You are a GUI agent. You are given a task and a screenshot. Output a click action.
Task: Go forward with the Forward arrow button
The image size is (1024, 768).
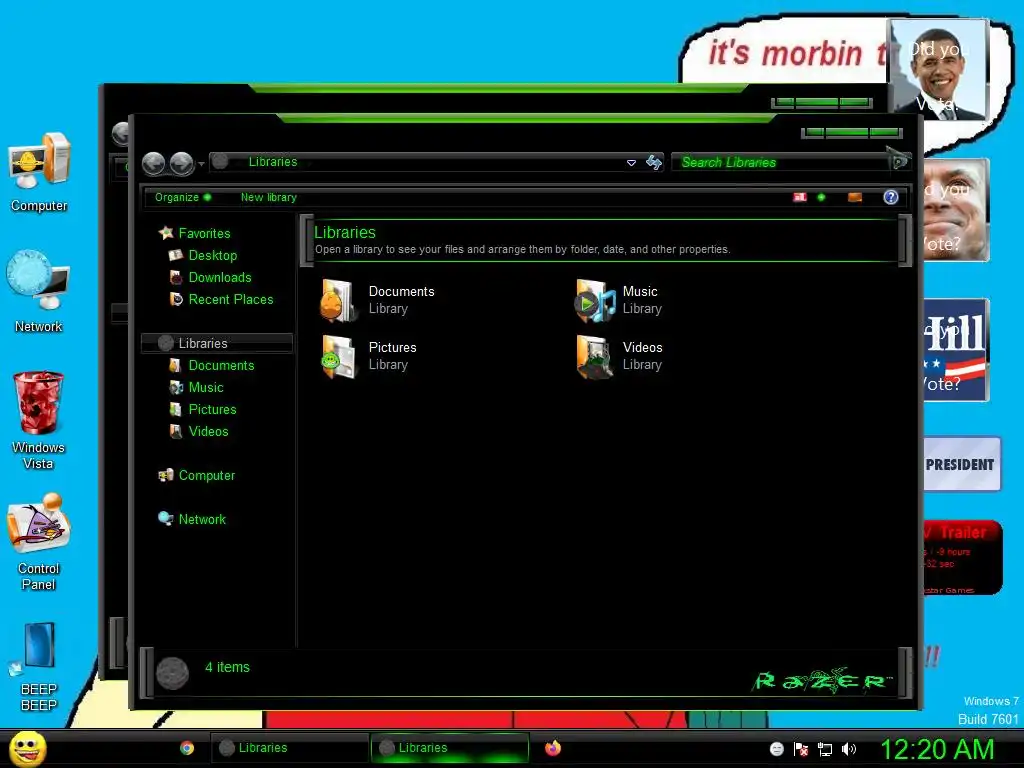click(x=182, y=163)
